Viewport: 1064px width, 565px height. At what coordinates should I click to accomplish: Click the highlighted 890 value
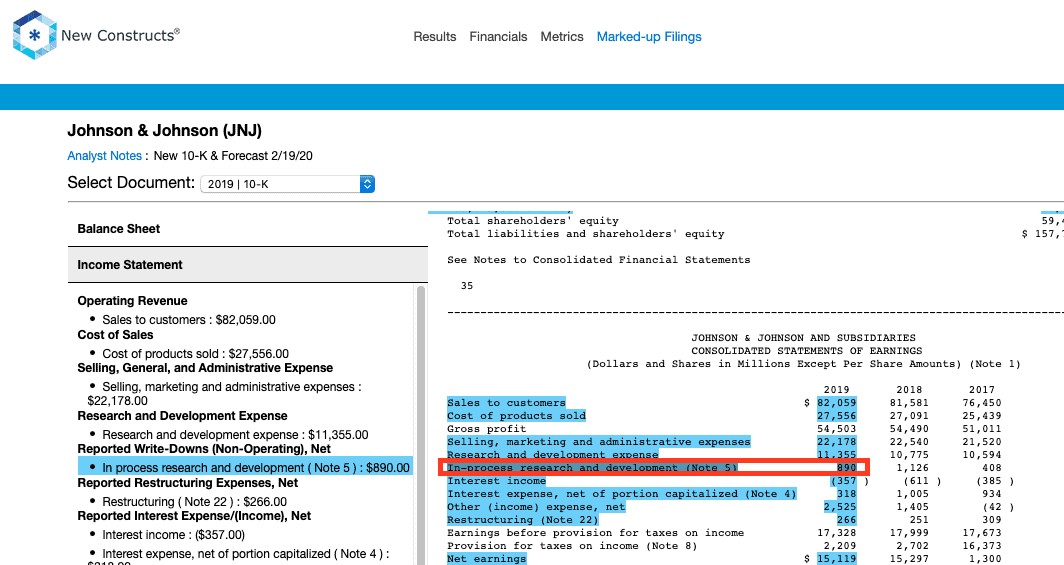[x=846, y=467]
